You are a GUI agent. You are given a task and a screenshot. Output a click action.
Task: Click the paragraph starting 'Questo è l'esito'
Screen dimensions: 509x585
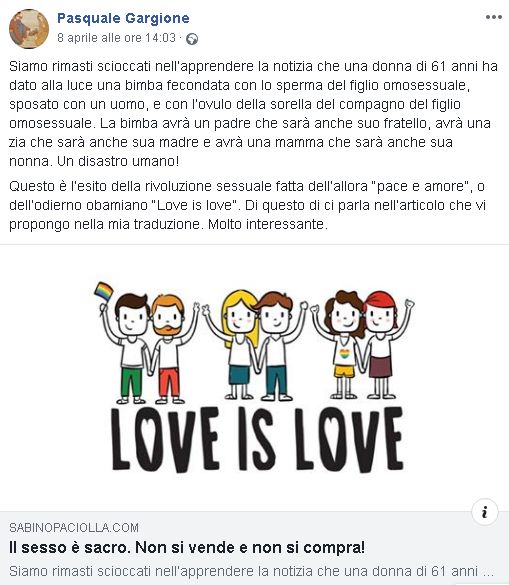(248, 205)
